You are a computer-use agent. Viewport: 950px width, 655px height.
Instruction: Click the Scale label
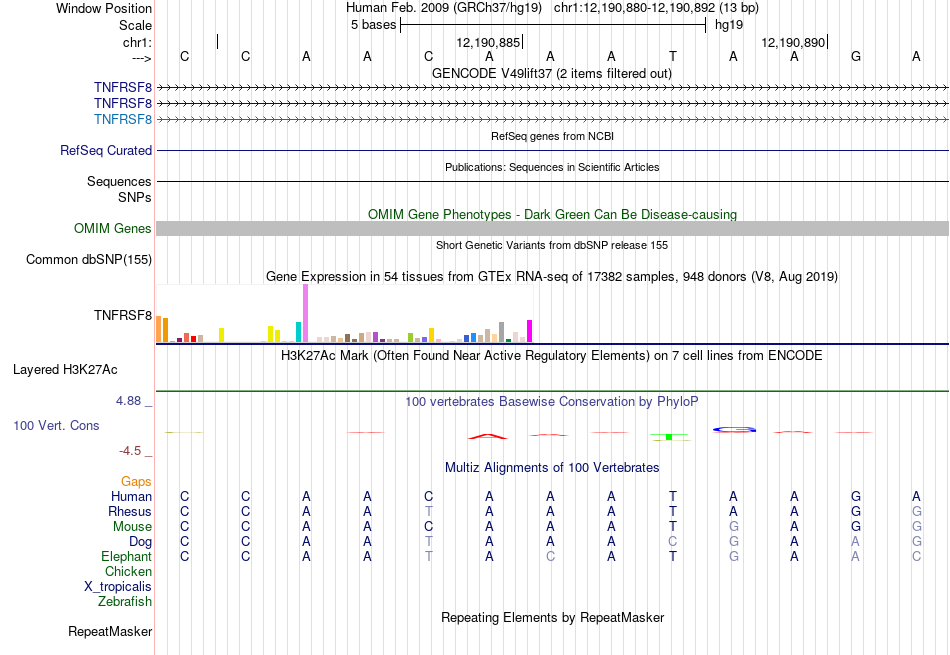(x=135, y=25)
